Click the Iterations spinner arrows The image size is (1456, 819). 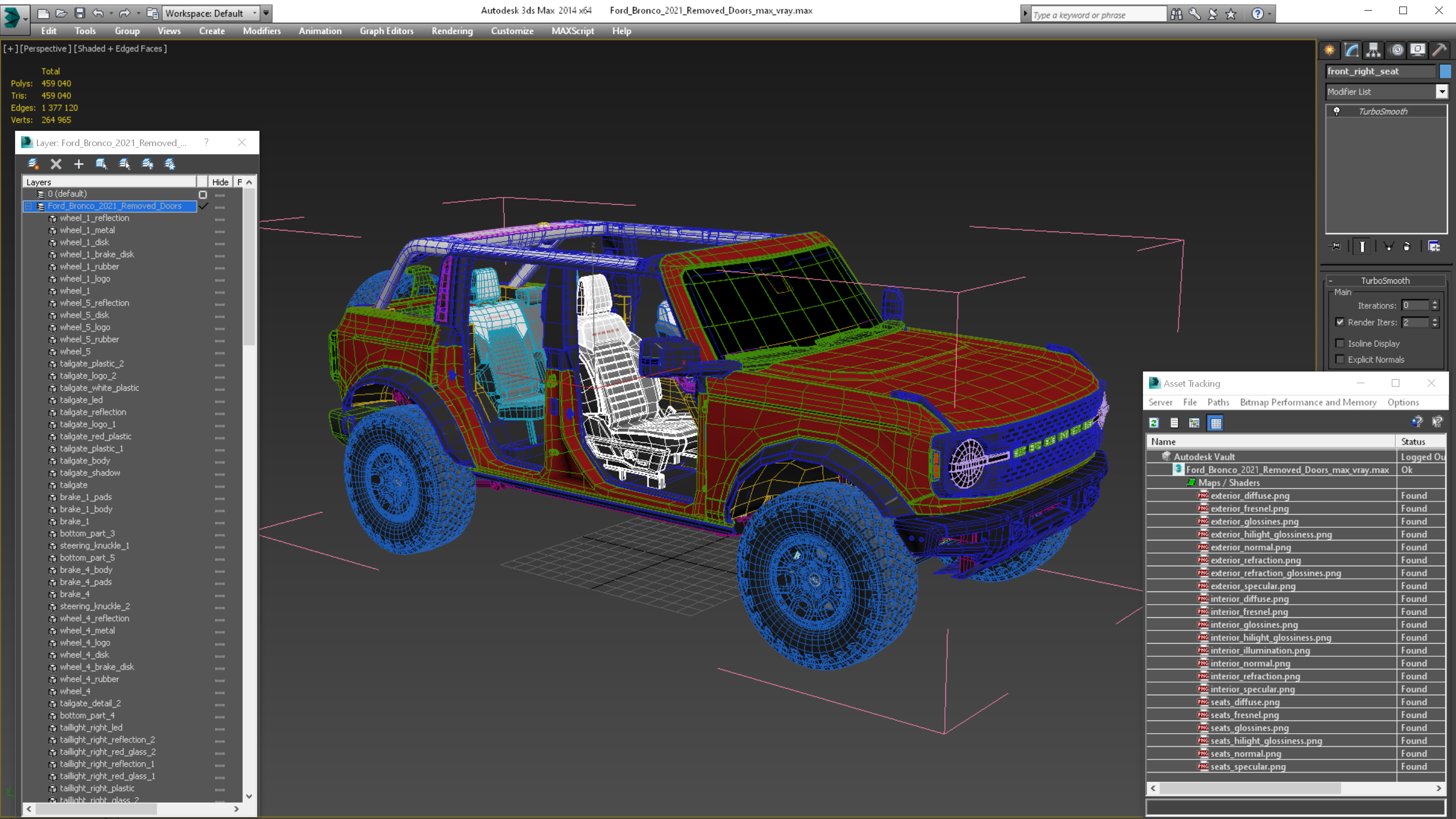1435,306
